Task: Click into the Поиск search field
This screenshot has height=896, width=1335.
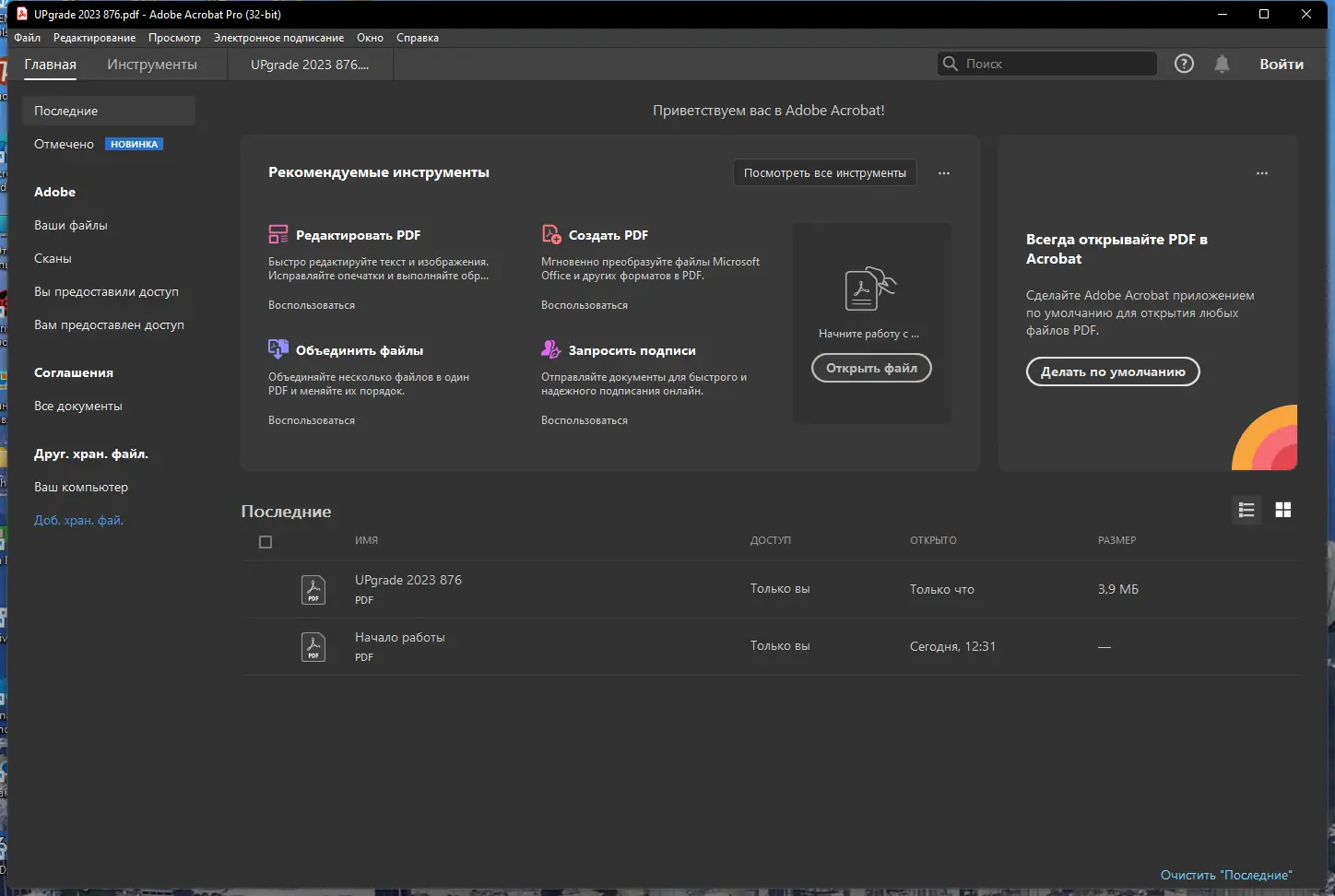Action: point(1056,64)
